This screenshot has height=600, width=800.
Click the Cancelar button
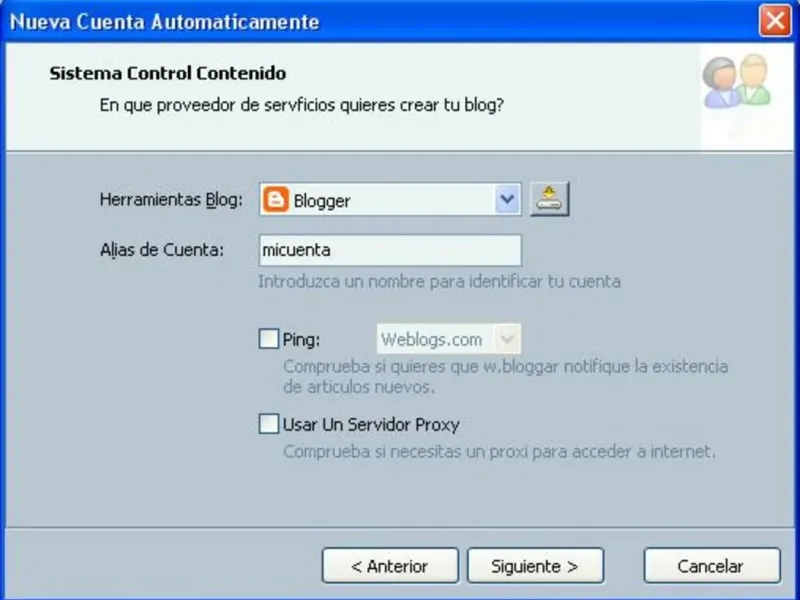pyautogui.click(x=712, y=565)
